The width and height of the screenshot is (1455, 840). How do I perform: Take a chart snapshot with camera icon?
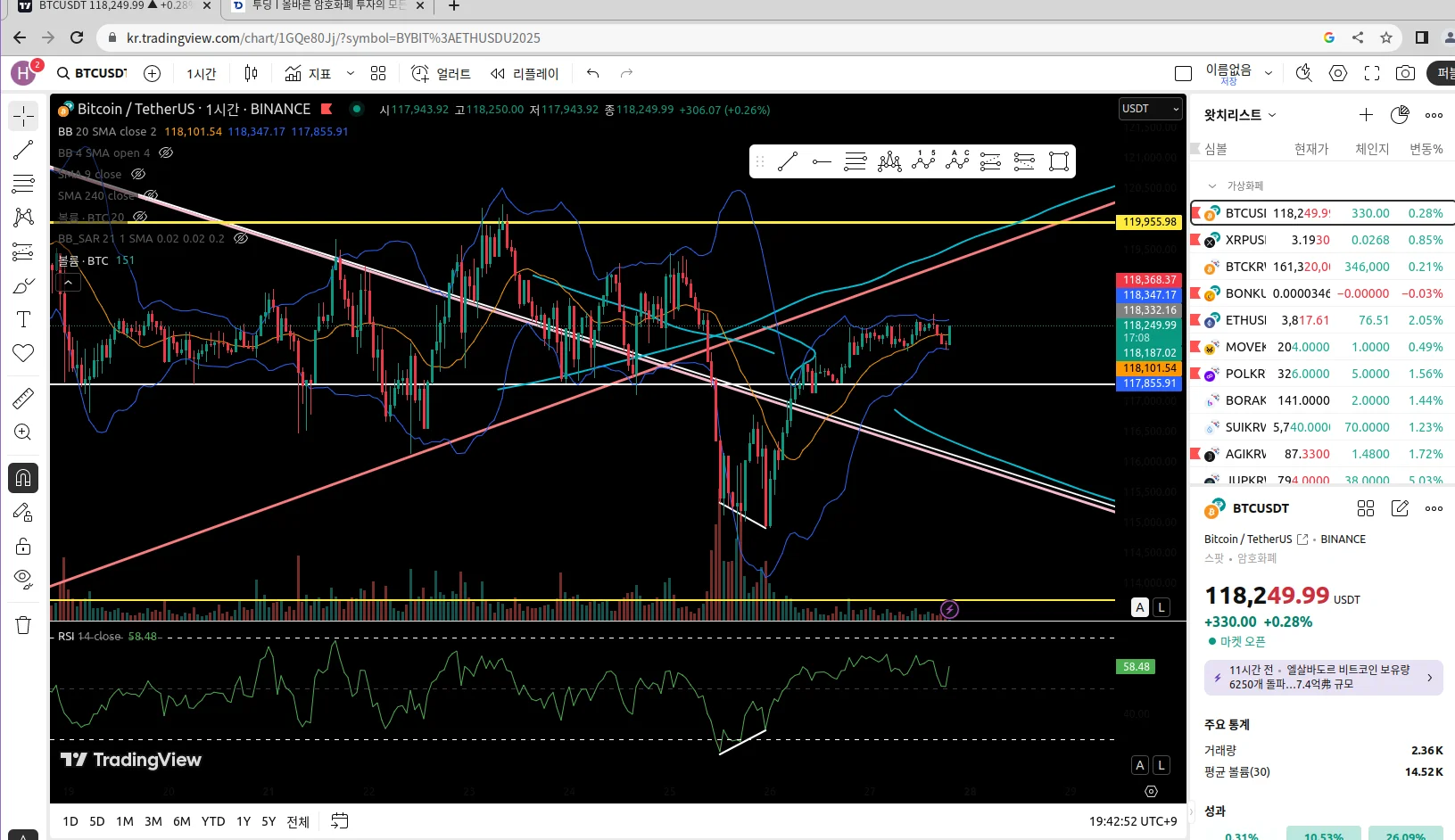[1405, 73]
